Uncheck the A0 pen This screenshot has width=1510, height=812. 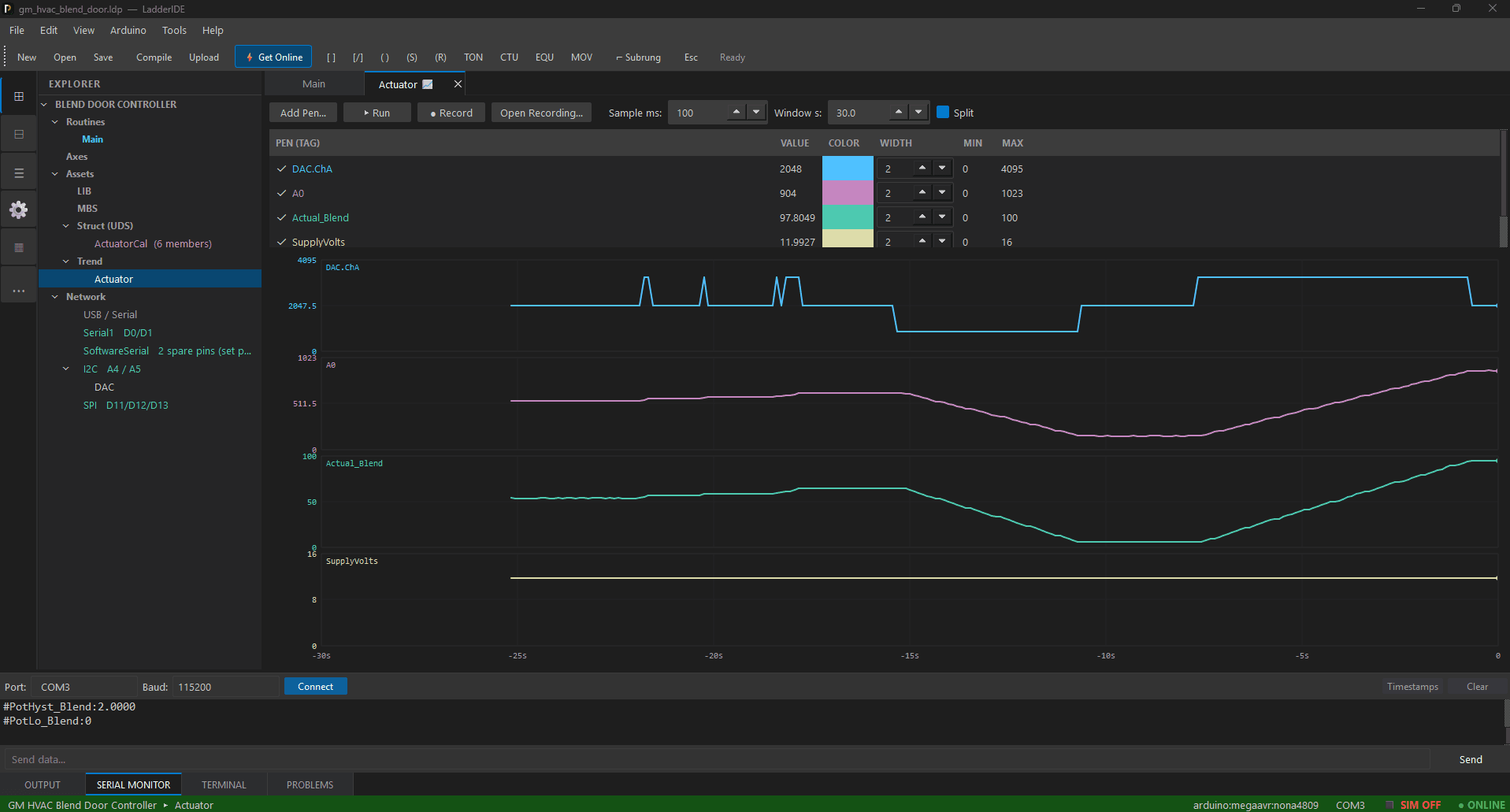click(x=281, y=193)
